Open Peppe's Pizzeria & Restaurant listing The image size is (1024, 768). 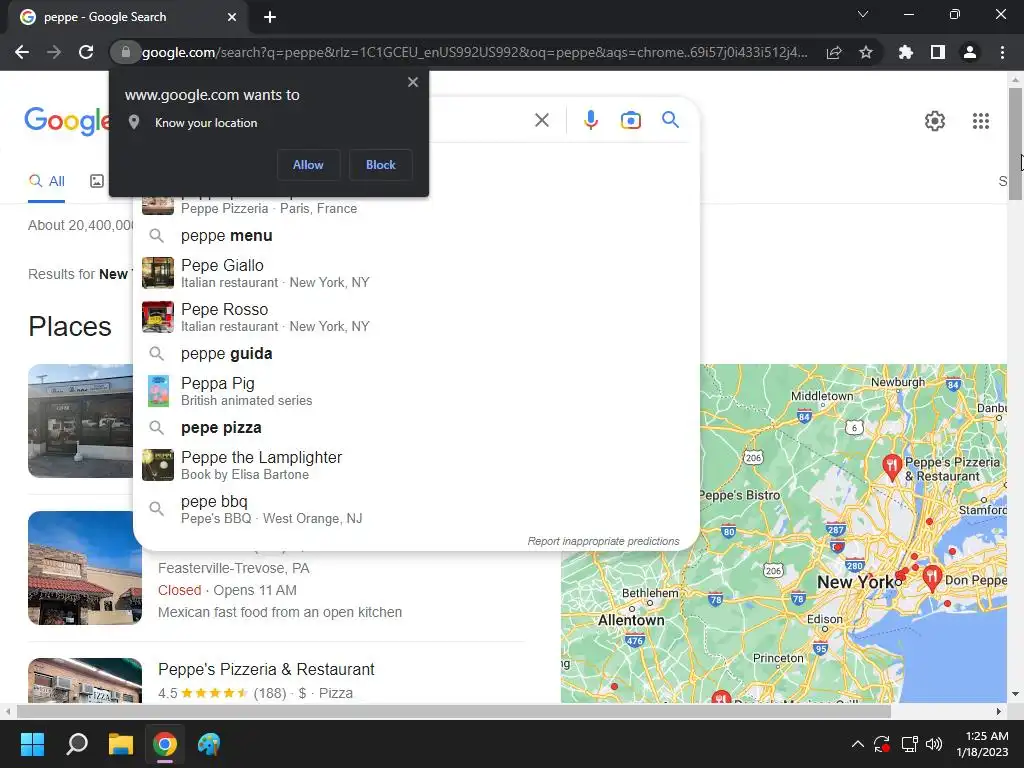[266, 669]
